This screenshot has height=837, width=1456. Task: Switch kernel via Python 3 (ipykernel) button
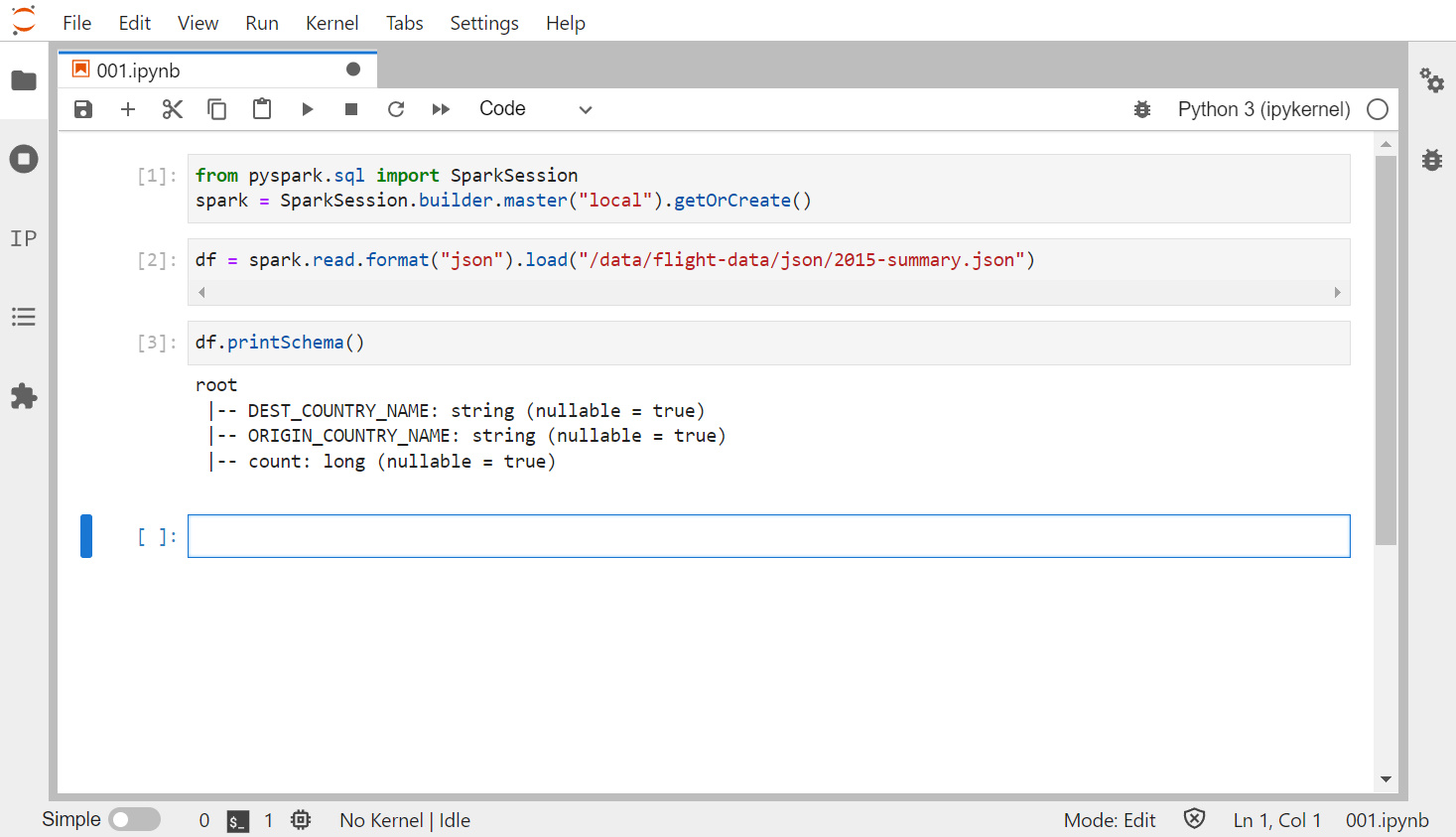[1263, 109]
